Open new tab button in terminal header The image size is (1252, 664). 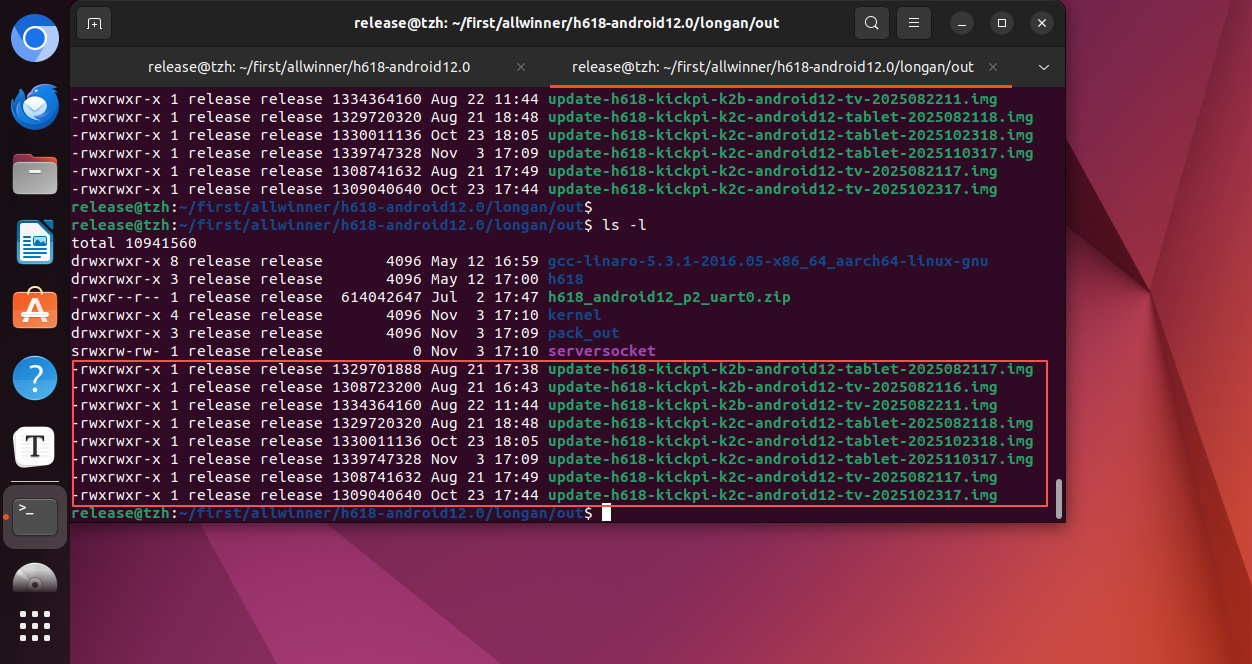click(x=94, y=23)
